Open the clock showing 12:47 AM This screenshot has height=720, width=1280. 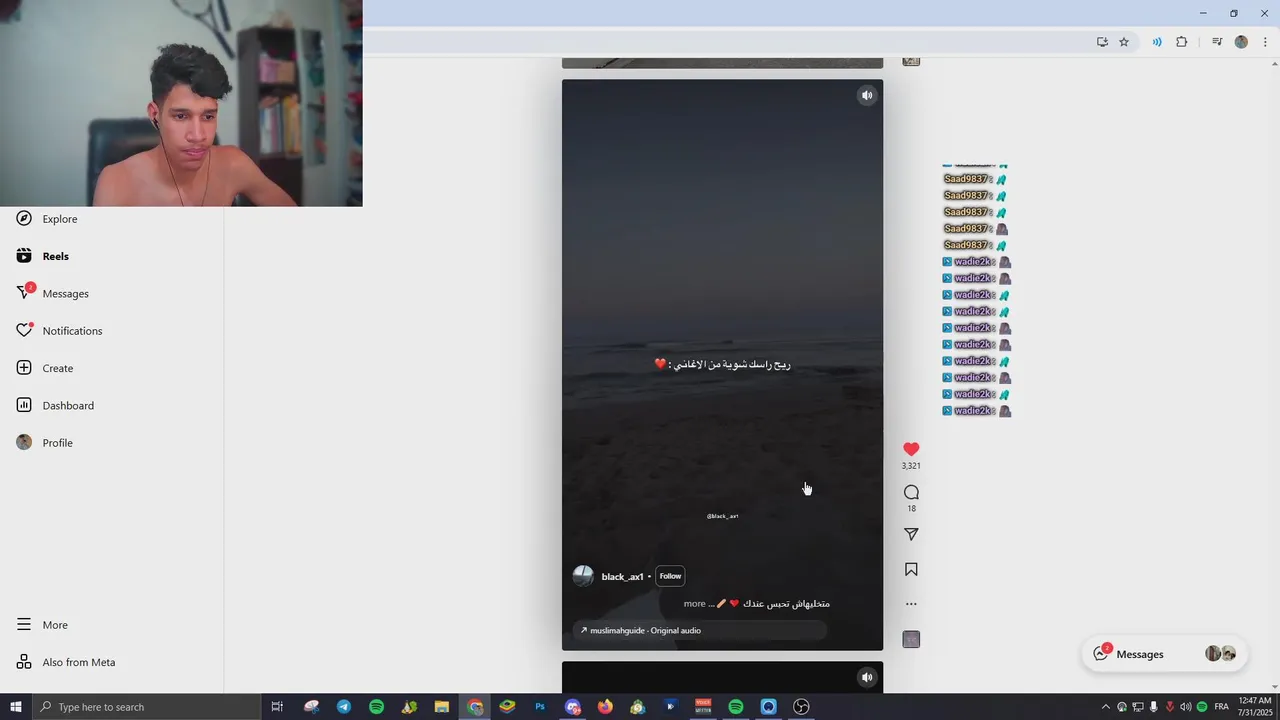[x=1254, y=707]
